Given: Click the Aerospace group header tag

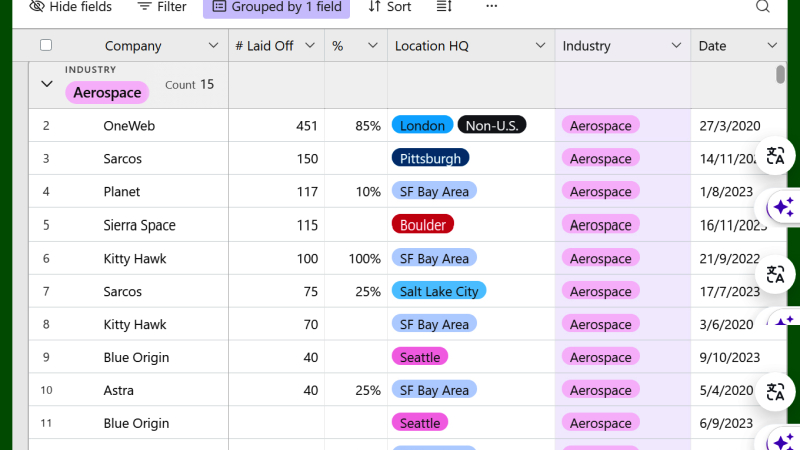Looking at the screenshot, I should (107, 92).
